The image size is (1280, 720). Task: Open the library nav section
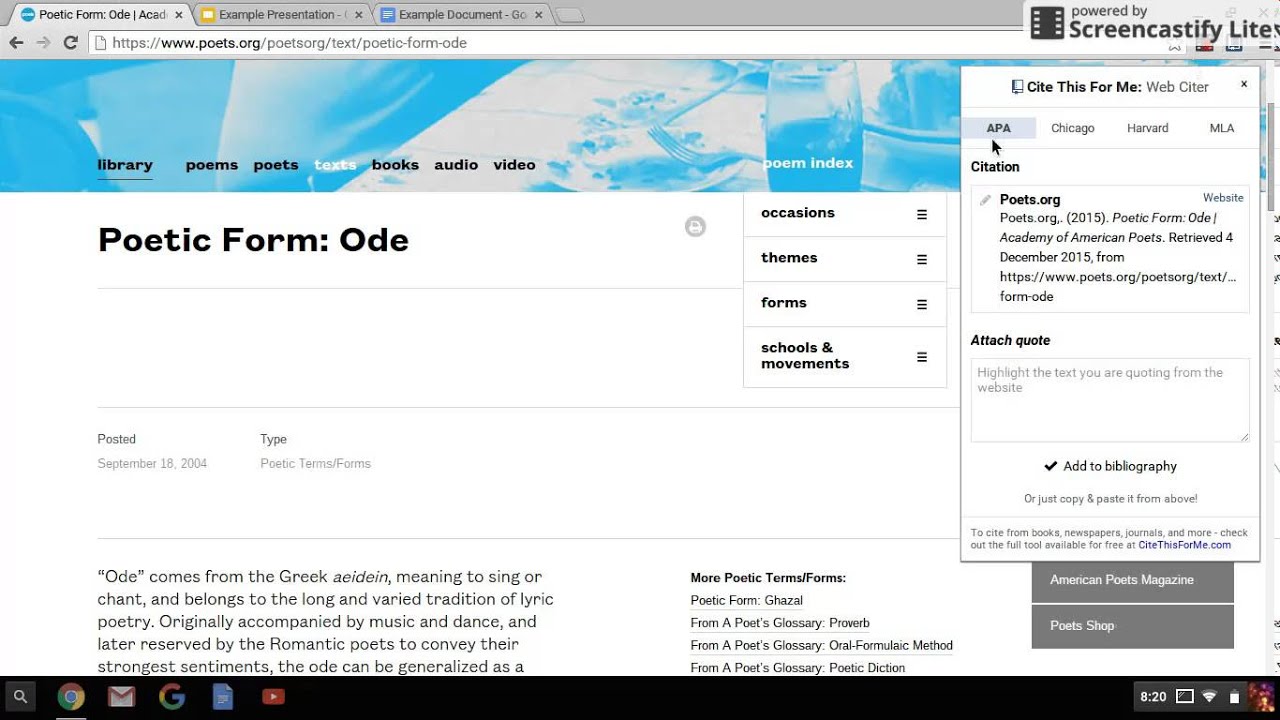click(x=125, y=165)
